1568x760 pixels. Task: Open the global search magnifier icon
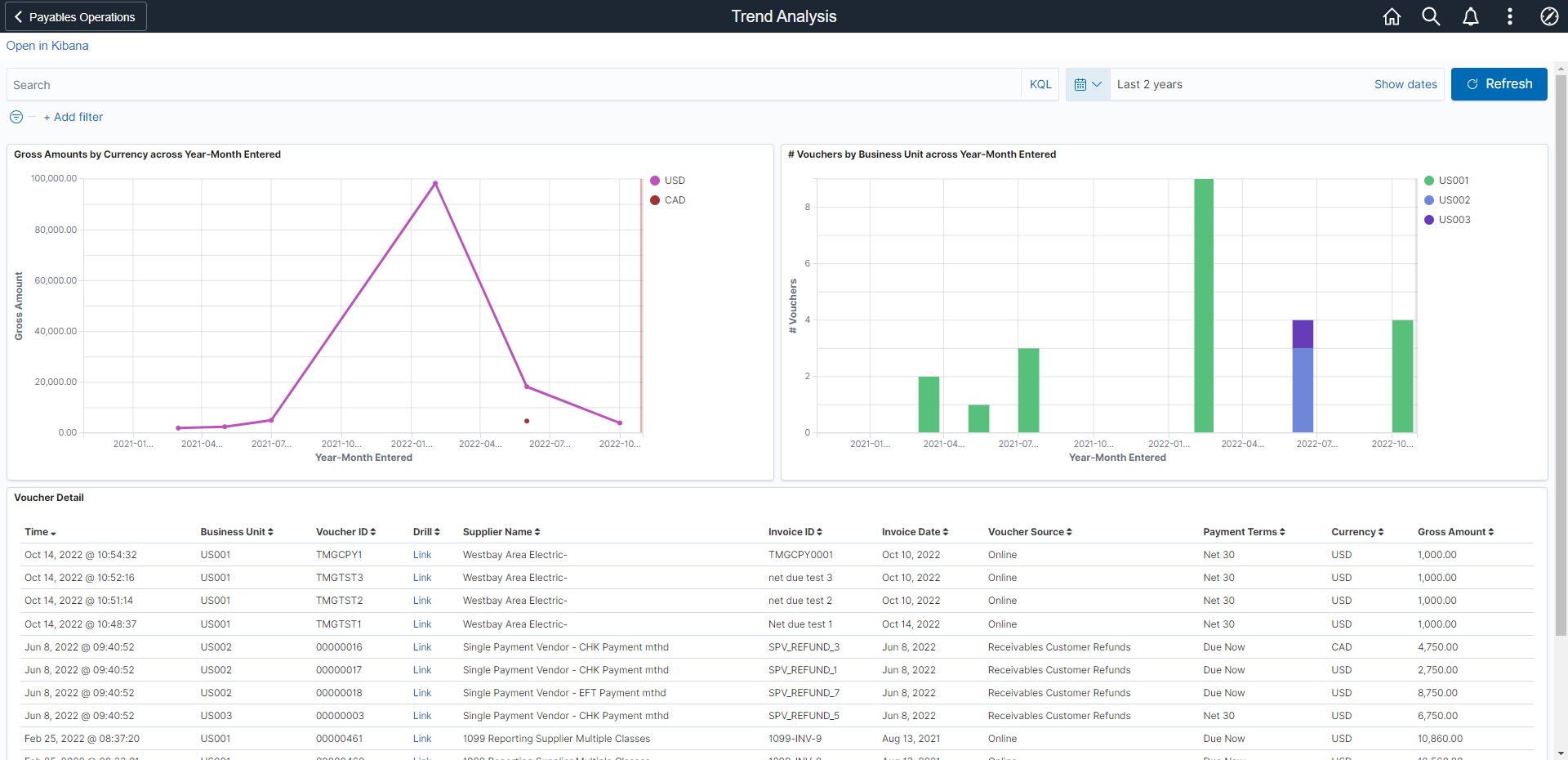pos(1431,16)
